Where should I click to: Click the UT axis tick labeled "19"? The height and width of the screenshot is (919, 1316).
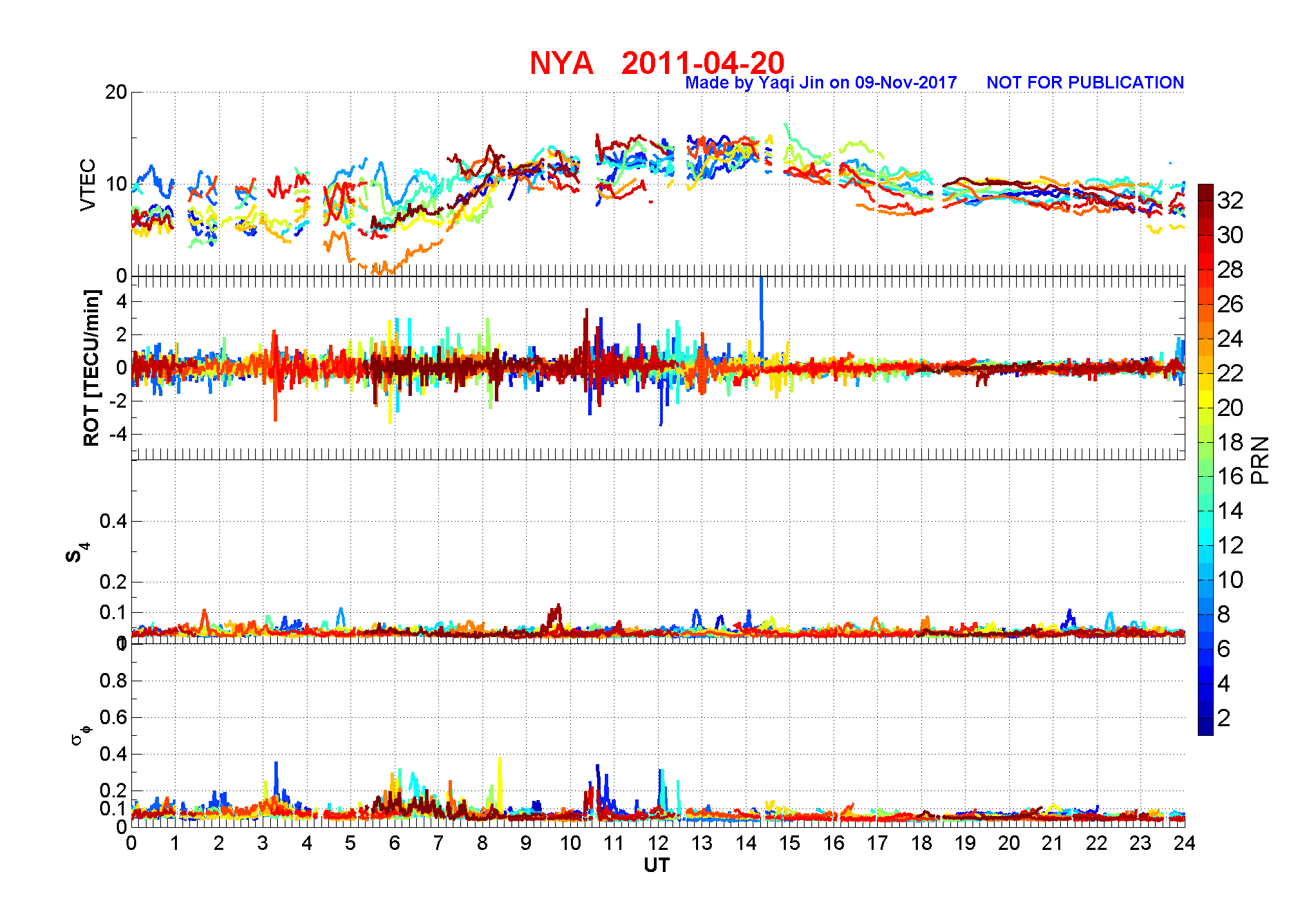965,843
